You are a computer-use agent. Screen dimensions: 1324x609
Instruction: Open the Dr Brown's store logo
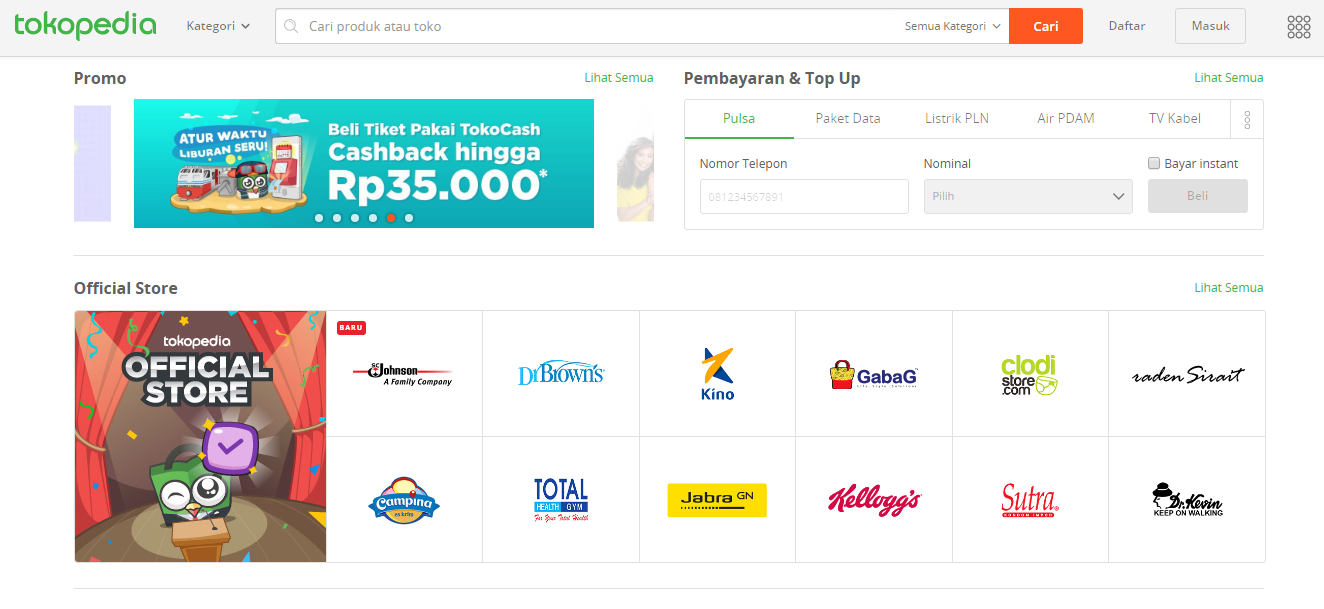[x=561, y=374]
